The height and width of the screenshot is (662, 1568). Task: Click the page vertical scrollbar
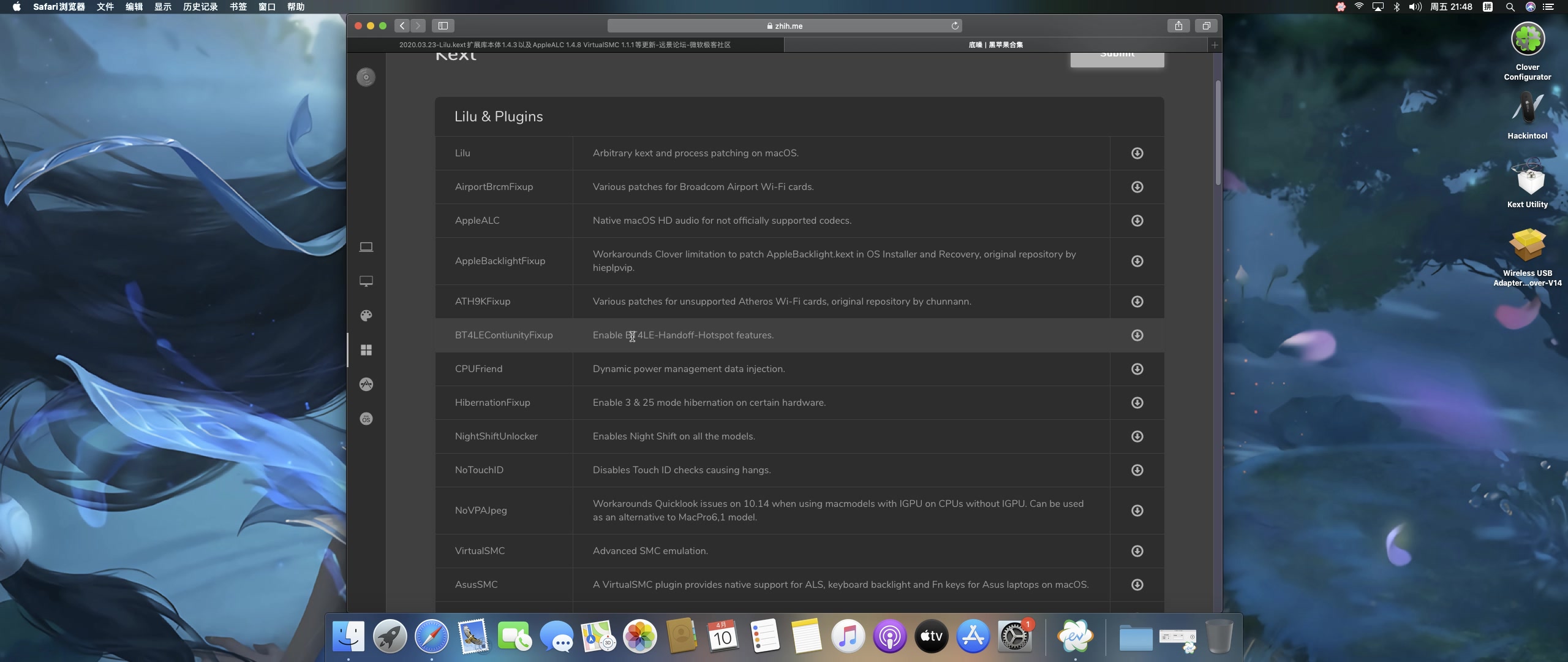pos(1218,132)
